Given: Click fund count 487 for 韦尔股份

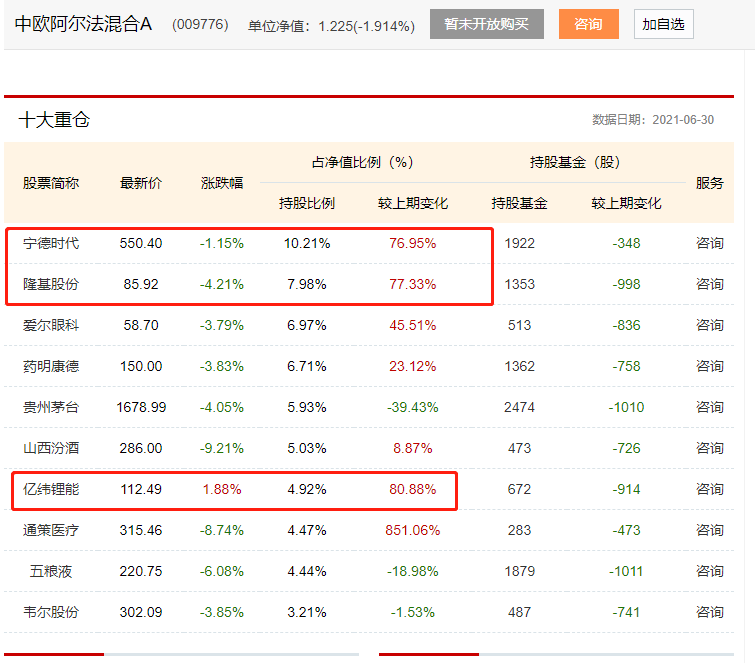Looking at the screenshot, I should click(520, 612).
